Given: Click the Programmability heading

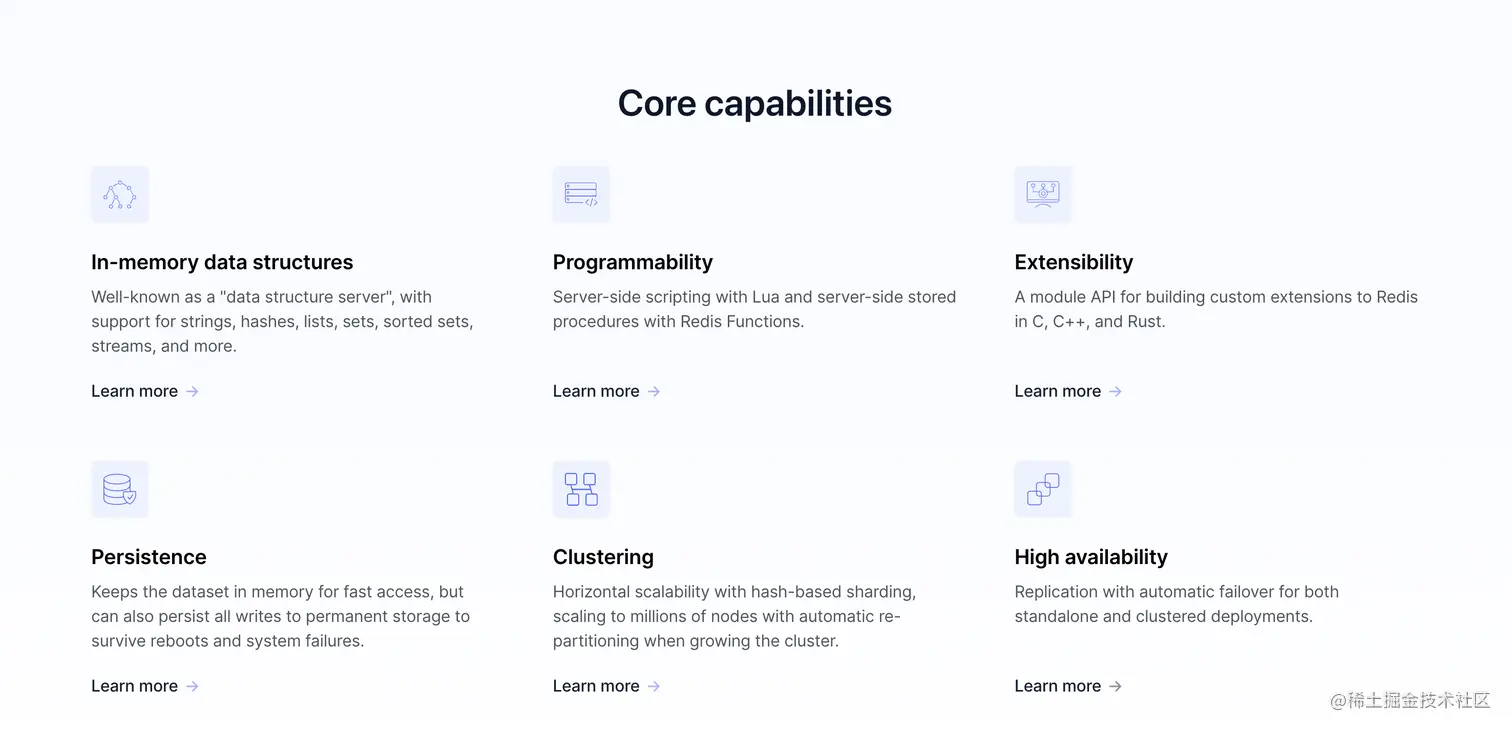Looking at the screenshot, I should (633, 263).
